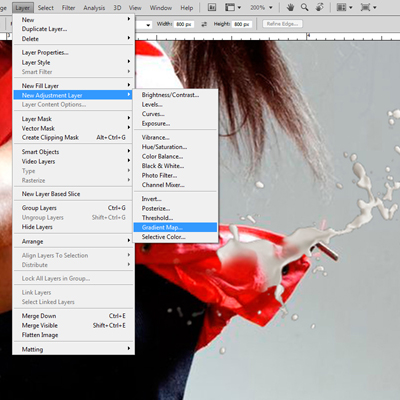
Task: Swap width and height arrows icon
Action: coord(204,24)
